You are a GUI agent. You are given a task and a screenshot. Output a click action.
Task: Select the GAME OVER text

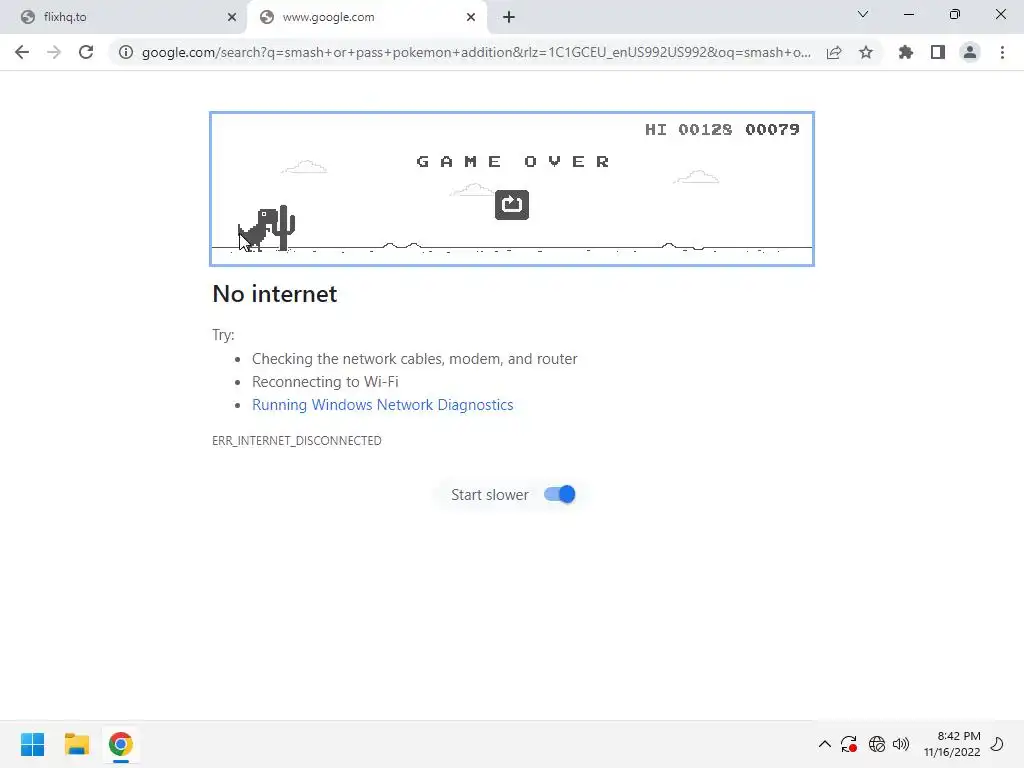513,161
